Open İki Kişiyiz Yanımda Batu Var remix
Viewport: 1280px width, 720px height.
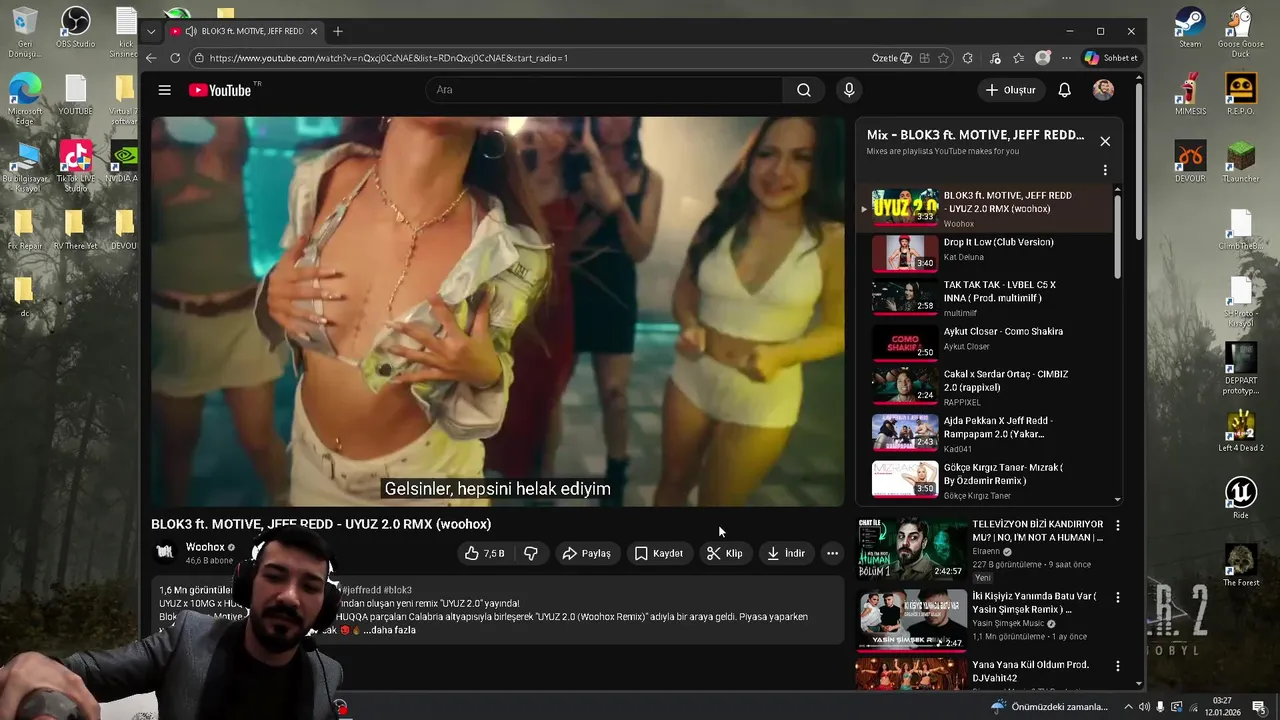point(1035,603)
